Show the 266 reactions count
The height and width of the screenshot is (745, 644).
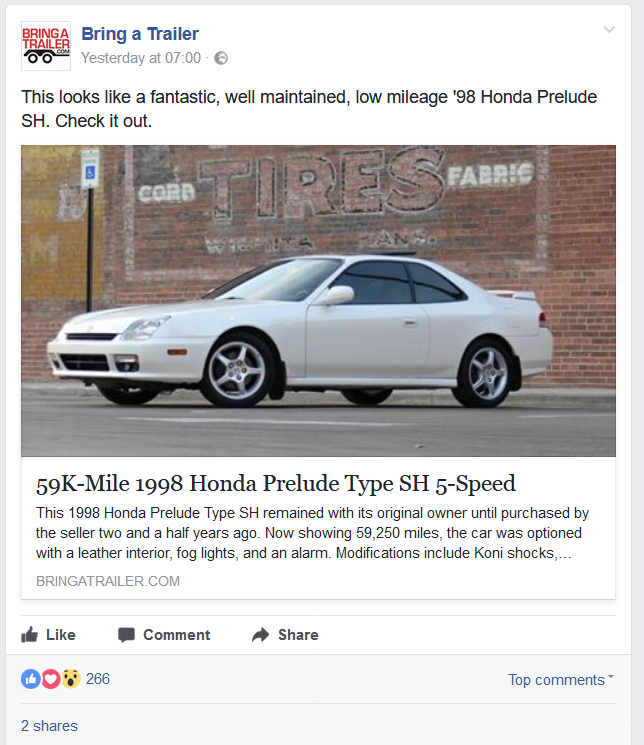[98, 679]
